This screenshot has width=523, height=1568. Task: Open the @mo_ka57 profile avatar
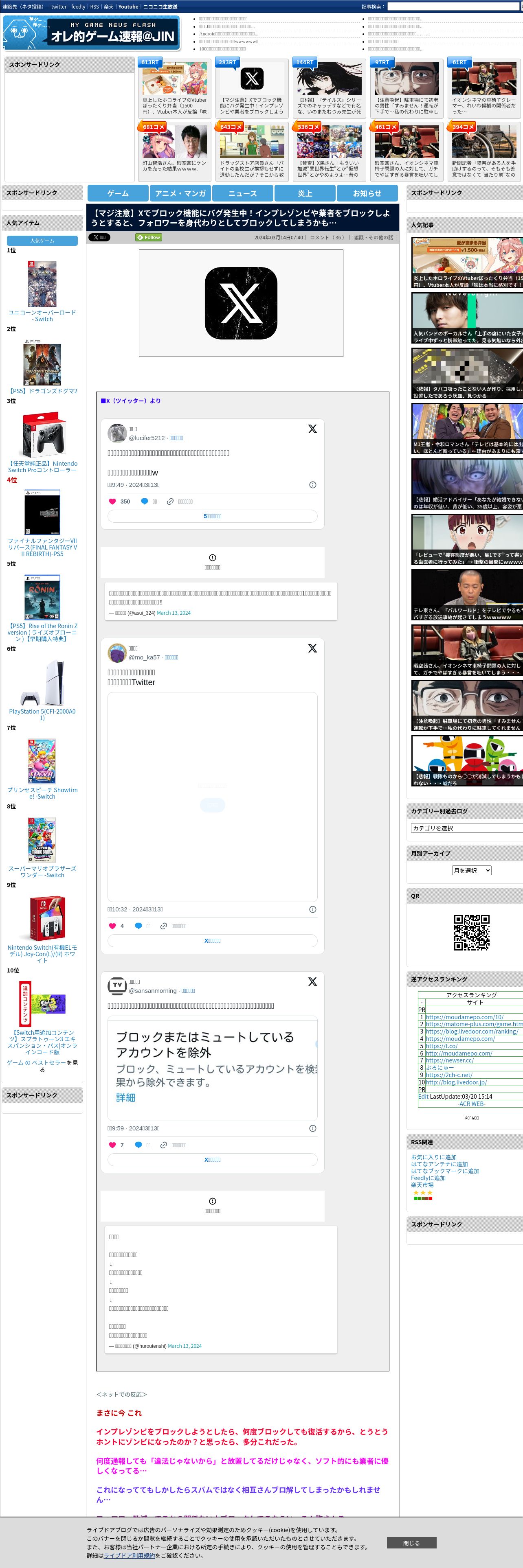[117, 653]
